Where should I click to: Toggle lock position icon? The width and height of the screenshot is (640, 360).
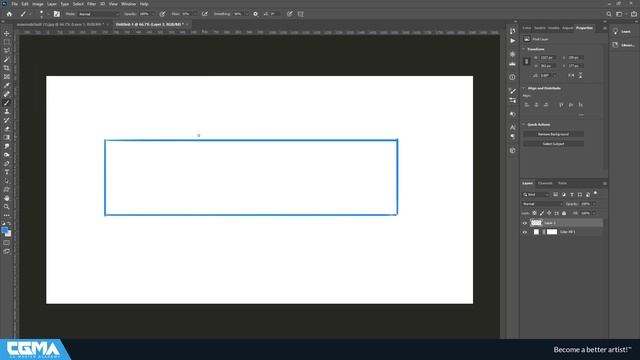(549, 213)
